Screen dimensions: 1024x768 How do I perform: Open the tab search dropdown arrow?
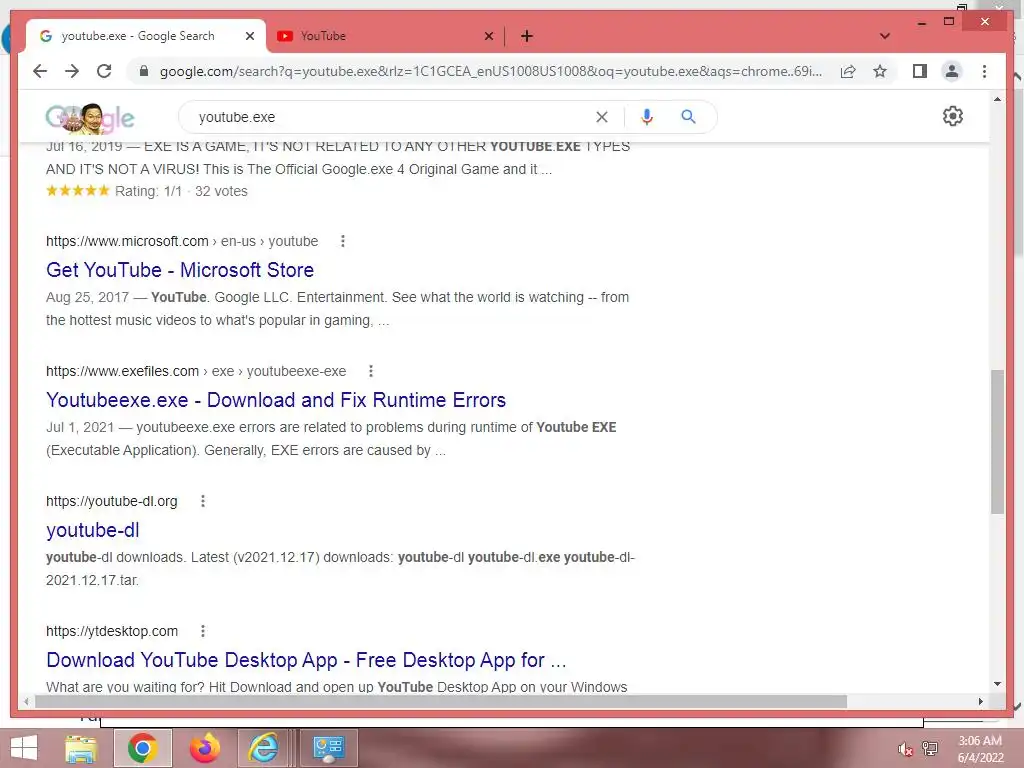tap(885, 36)
